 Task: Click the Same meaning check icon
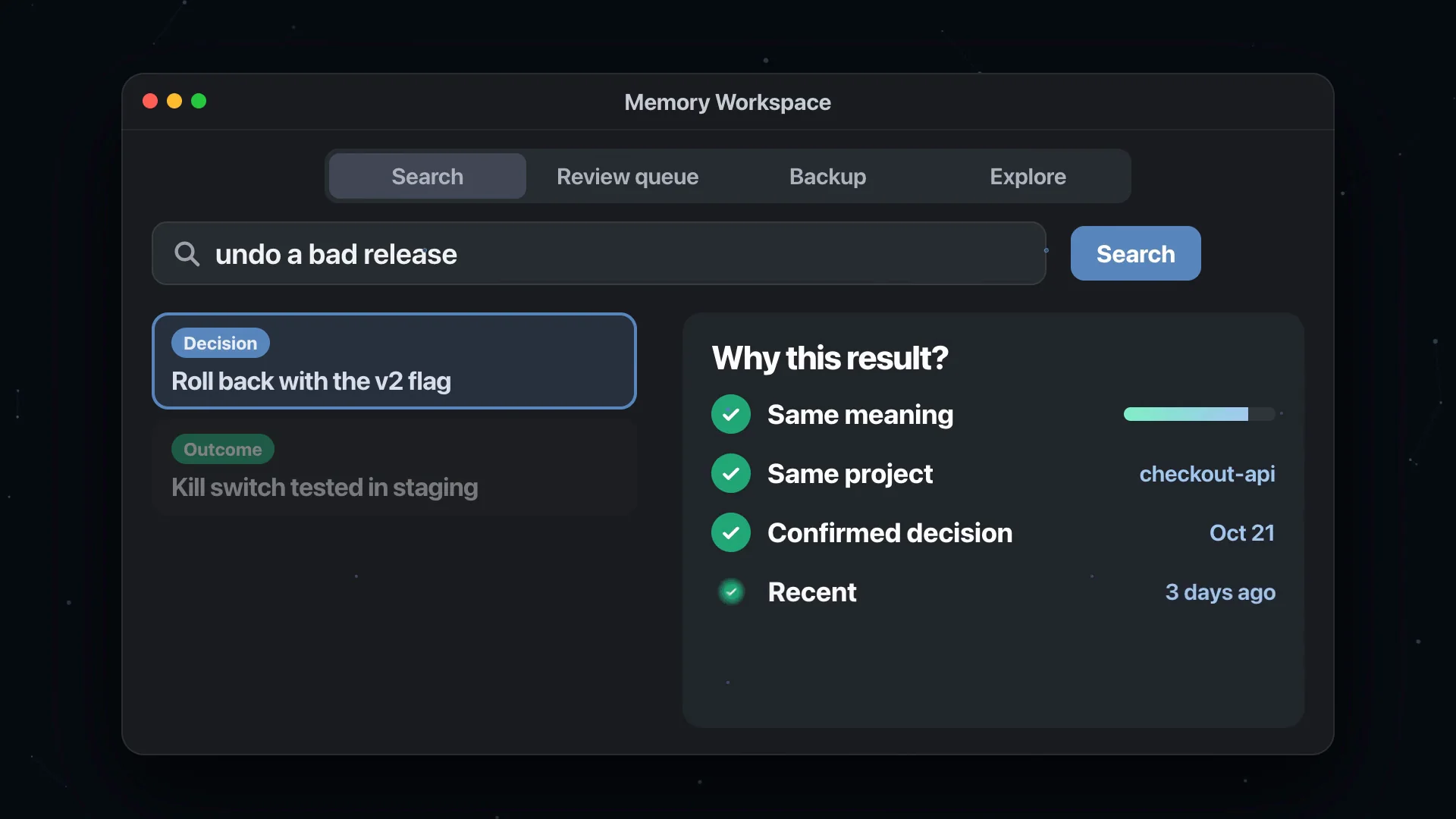coord(731,414)
